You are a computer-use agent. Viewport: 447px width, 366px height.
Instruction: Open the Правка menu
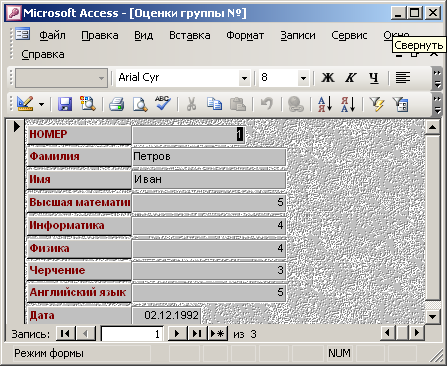click(100, 35)
